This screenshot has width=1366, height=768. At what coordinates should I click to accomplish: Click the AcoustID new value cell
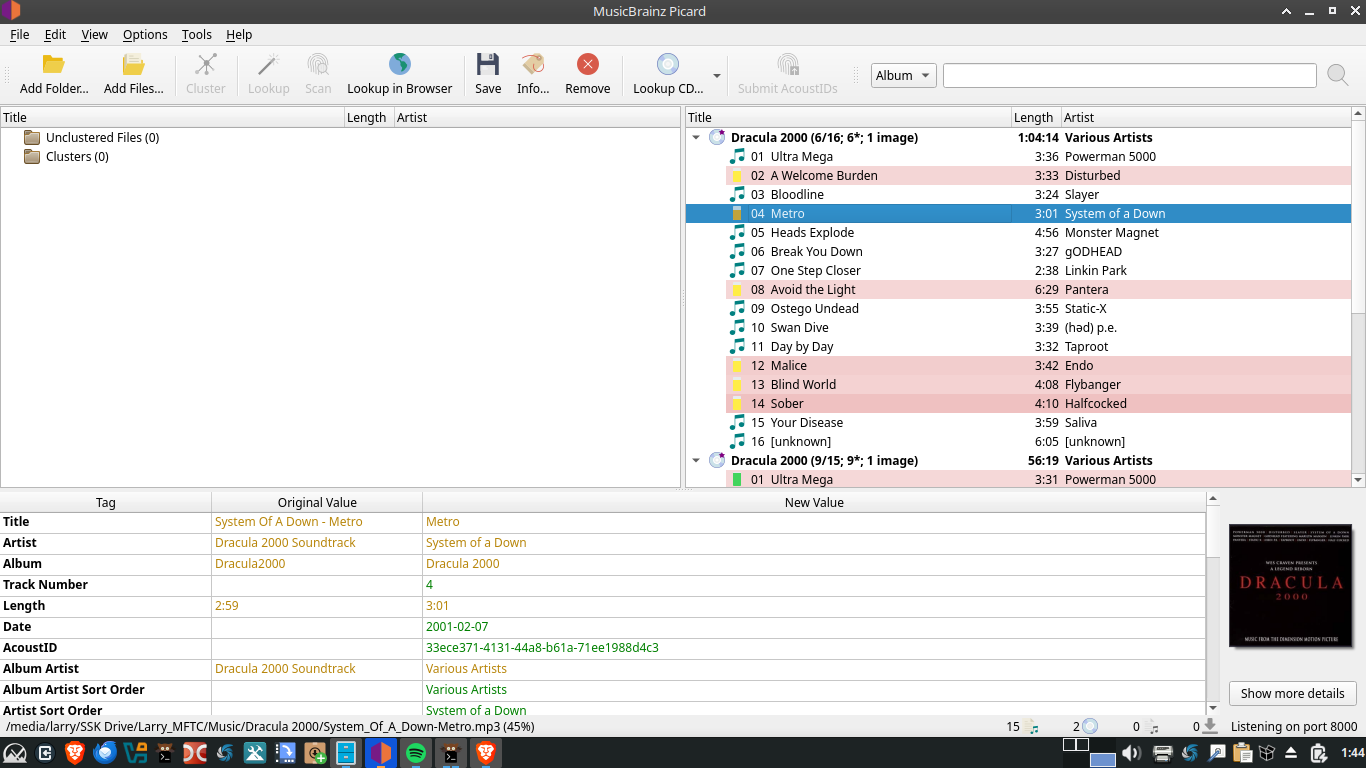(814, 648)
